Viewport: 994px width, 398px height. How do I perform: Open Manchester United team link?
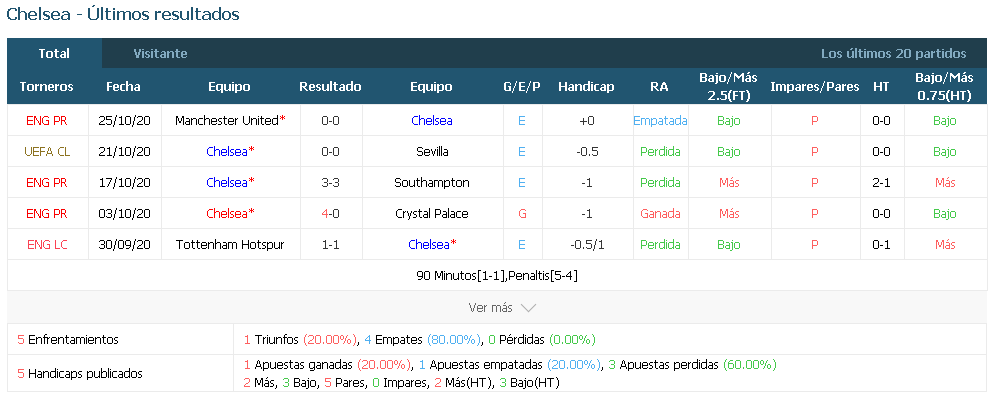(226, 120)
